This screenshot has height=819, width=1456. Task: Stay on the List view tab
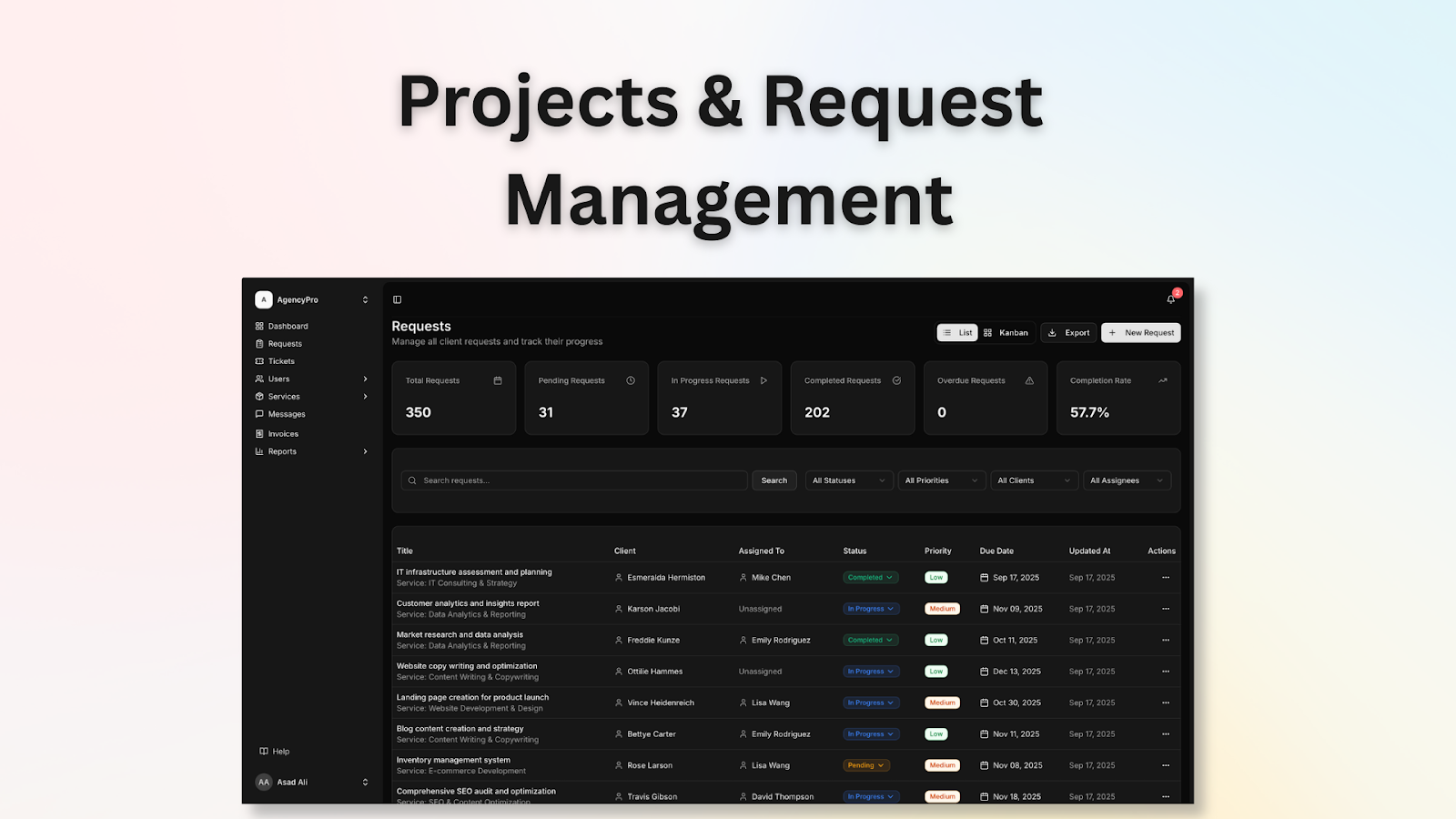point(957,332)
